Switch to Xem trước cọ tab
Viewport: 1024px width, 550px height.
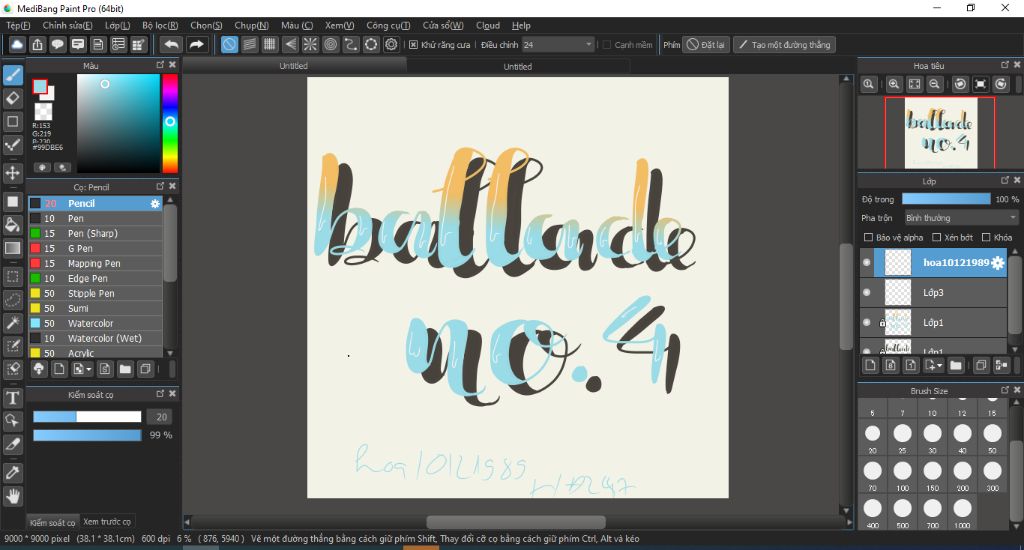(x=107, y=522)
